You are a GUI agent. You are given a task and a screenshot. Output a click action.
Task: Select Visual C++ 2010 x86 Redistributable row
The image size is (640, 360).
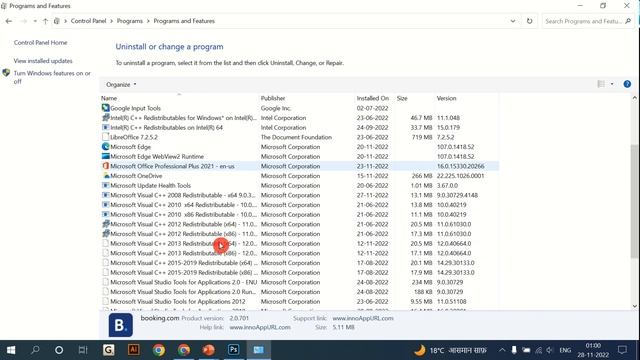[300, 215]
